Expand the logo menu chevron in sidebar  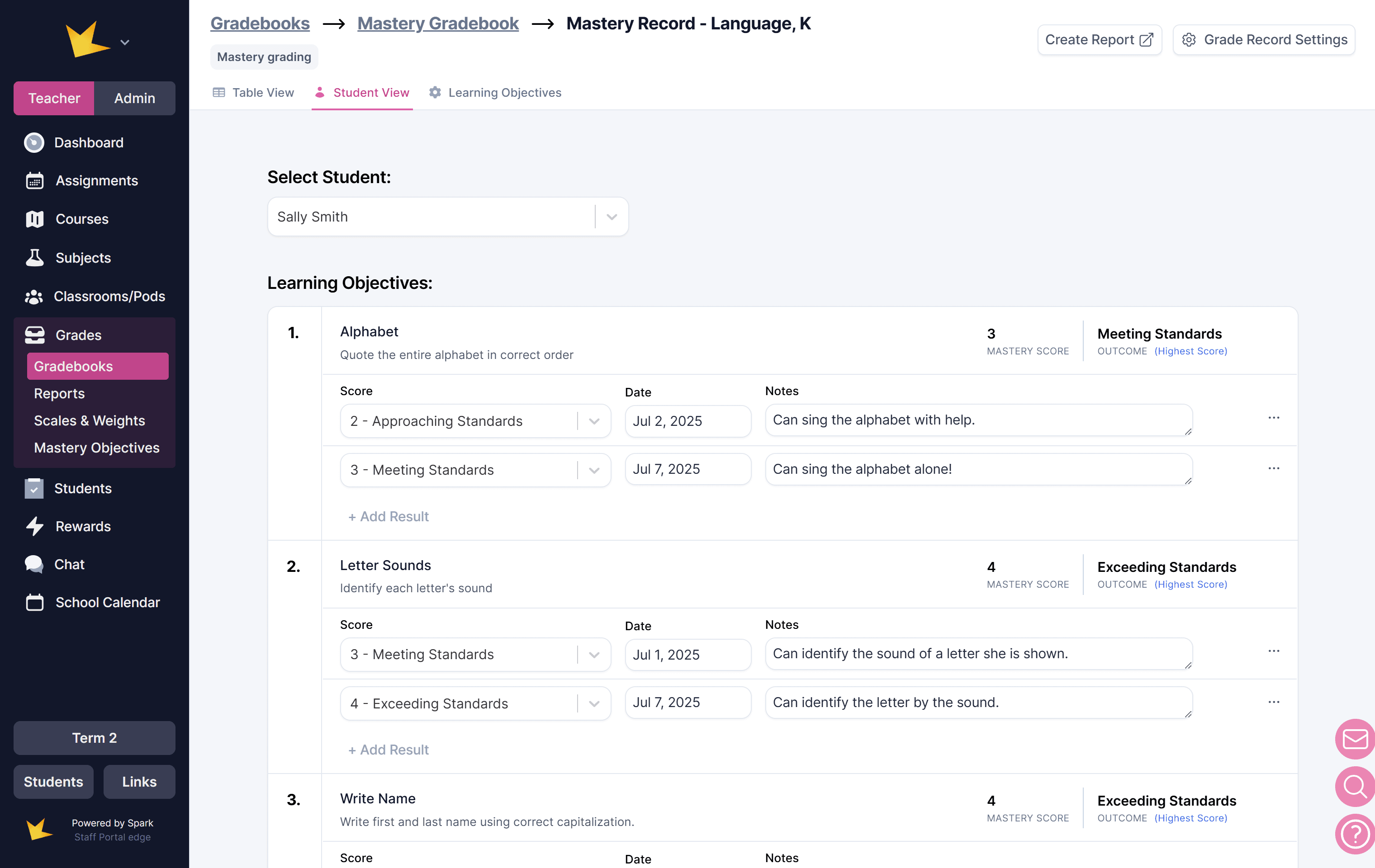(x=125, y=42)
